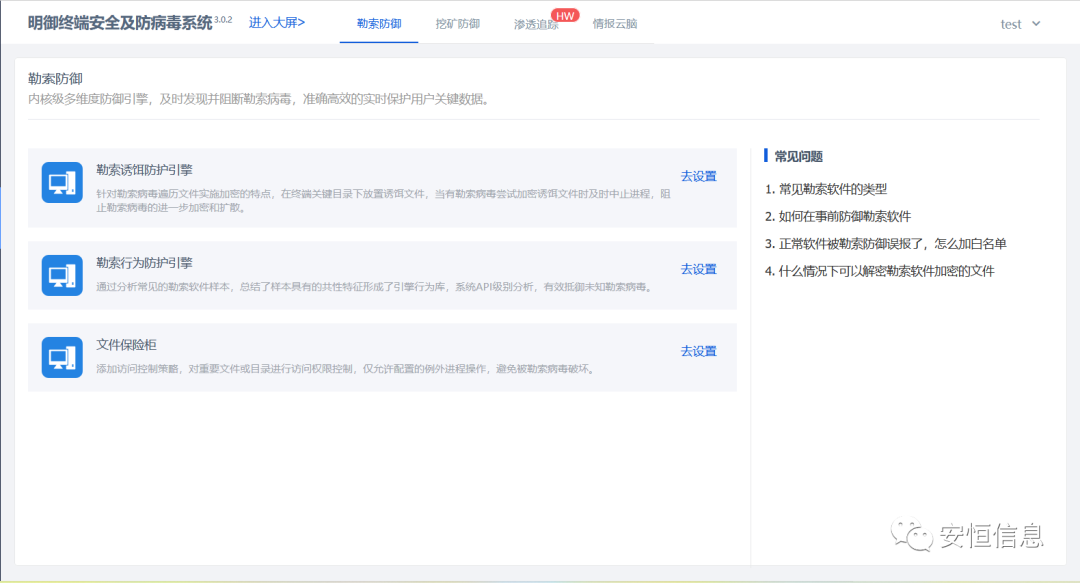Open the 渗透追踪 tab
This screenshot has height=583, width=1080.
535,24
